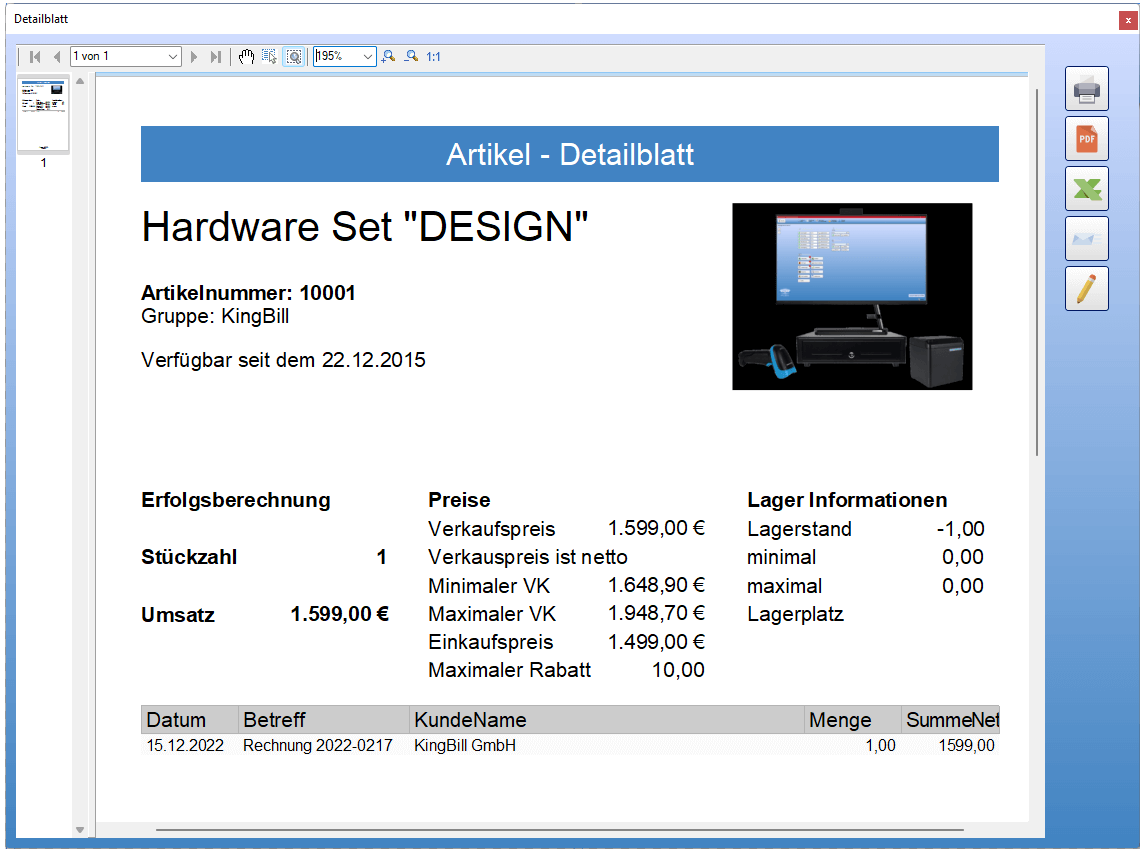Export the Detailblatt to Excel

tap(1087, 189)
